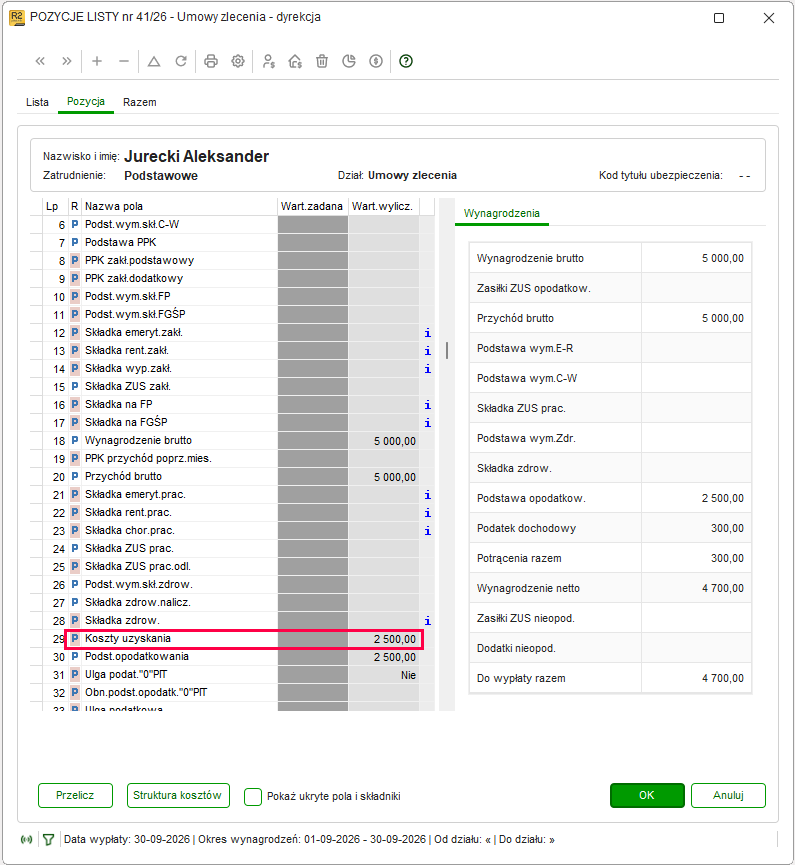Viewport: 795px width, 865px height.
Task: Confirm with the OK button
Action: point(647,795)
